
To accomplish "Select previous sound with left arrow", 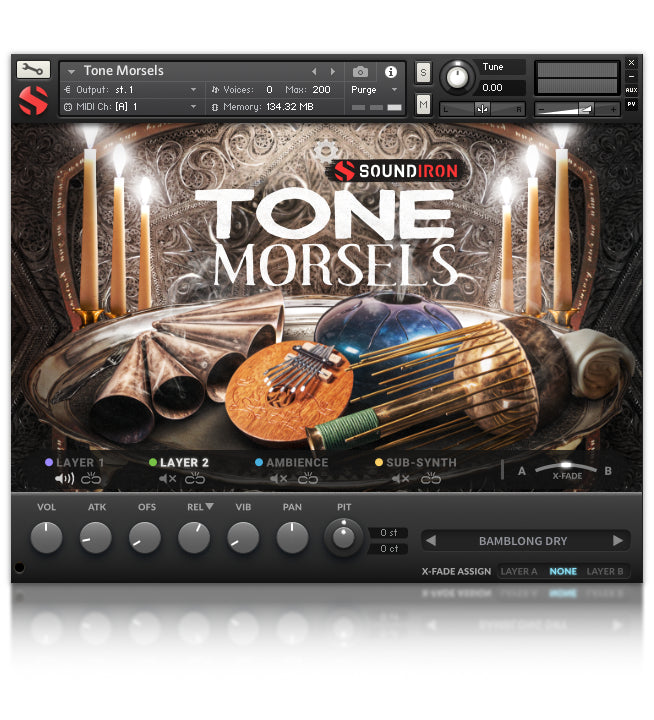I will point(431,541).
